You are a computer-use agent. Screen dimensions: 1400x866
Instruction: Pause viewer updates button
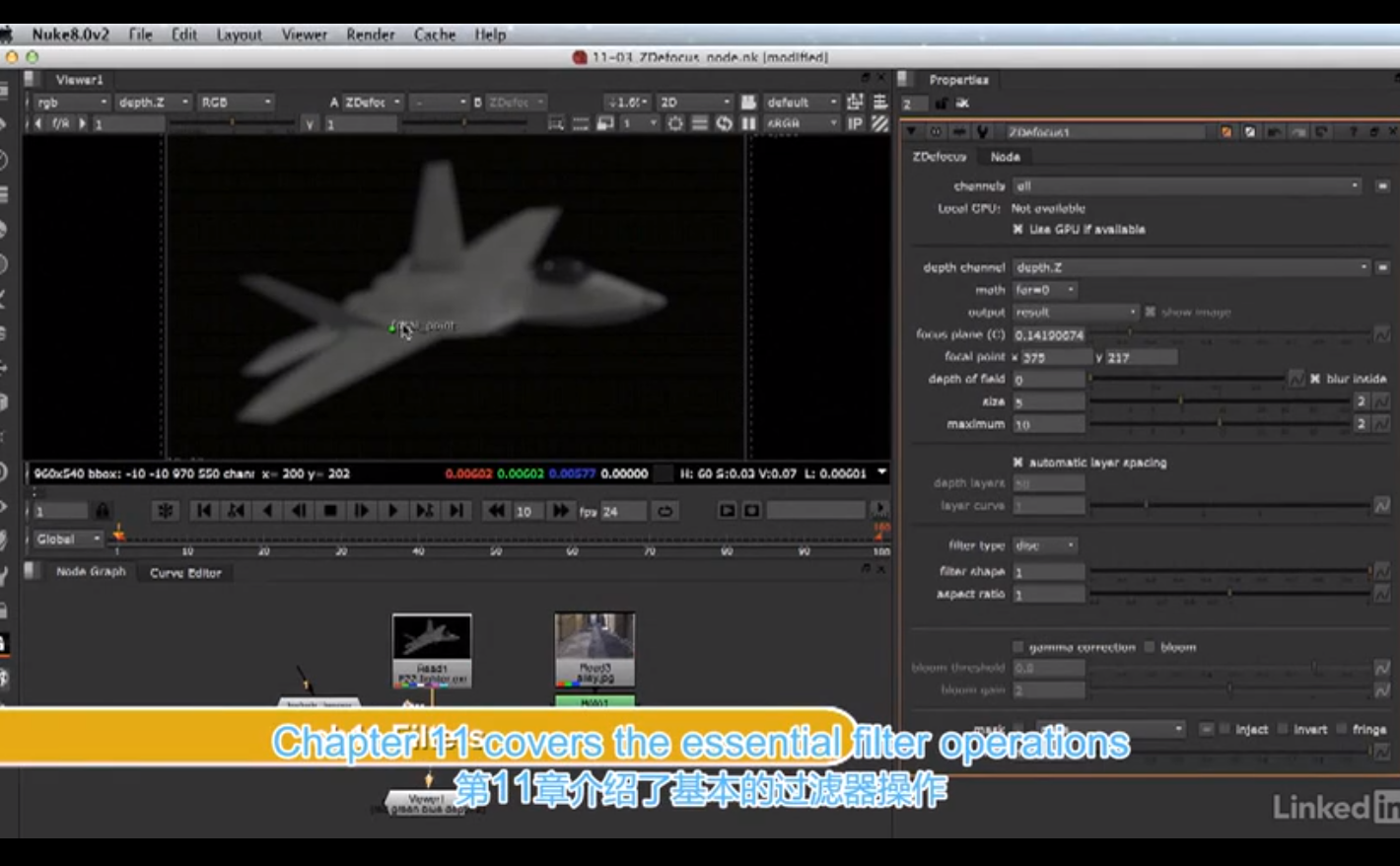pyautogui.click(x=748, y=123)
